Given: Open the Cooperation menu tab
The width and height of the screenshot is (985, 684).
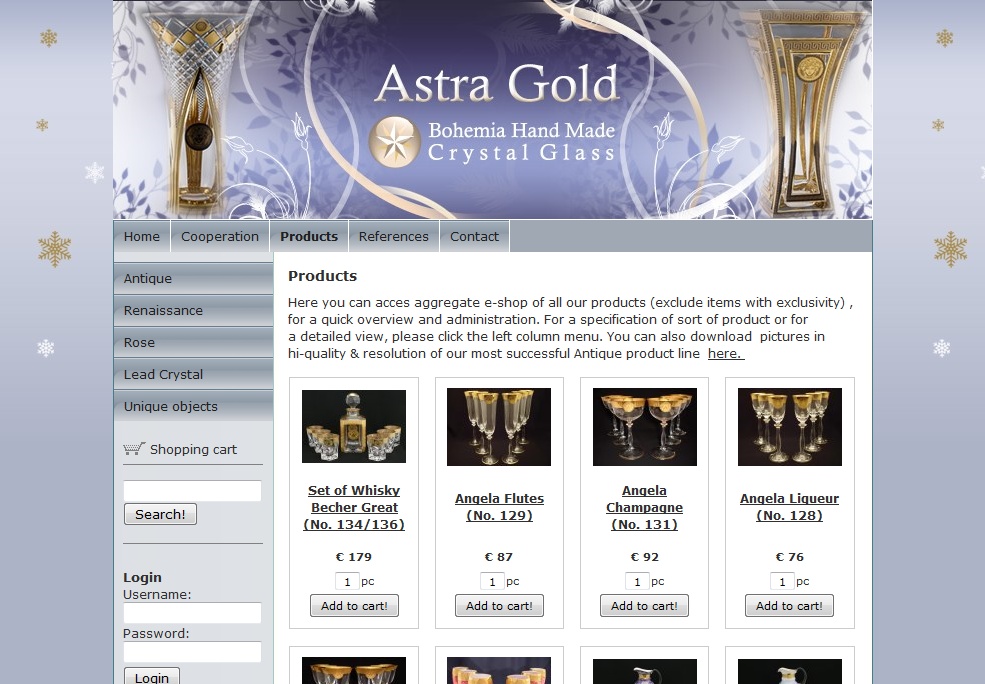Looking at the screenshot, I should 220,236.
